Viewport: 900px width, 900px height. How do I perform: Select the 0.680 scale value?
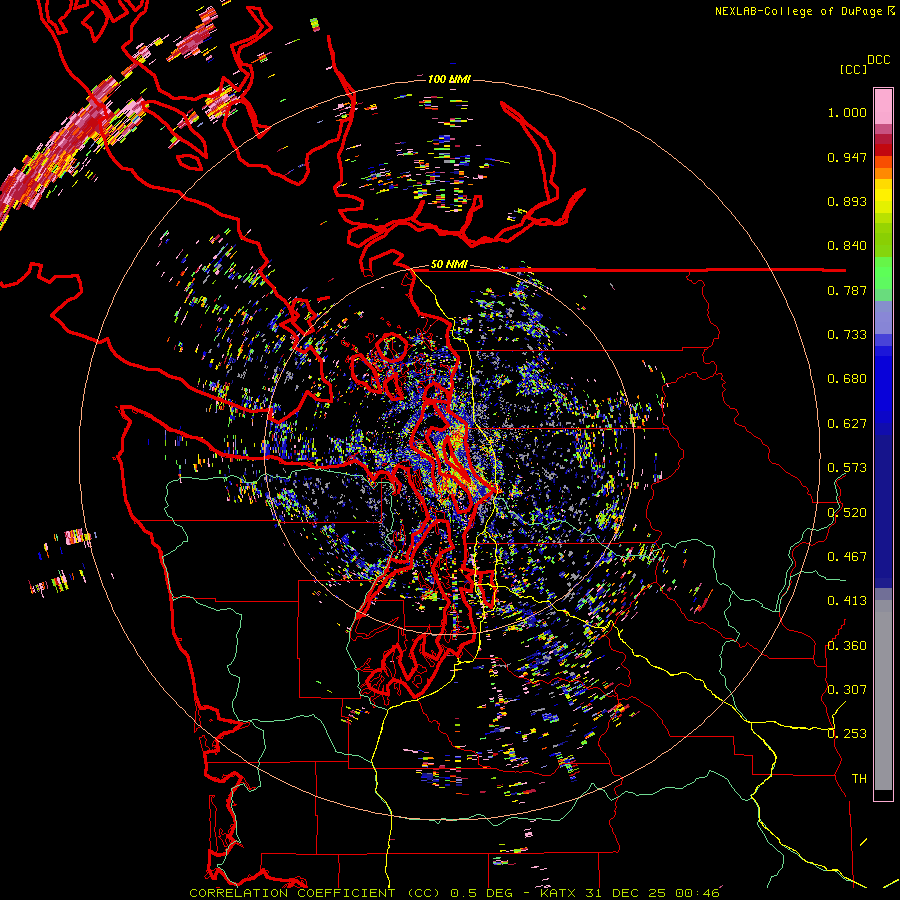point(847,379)
